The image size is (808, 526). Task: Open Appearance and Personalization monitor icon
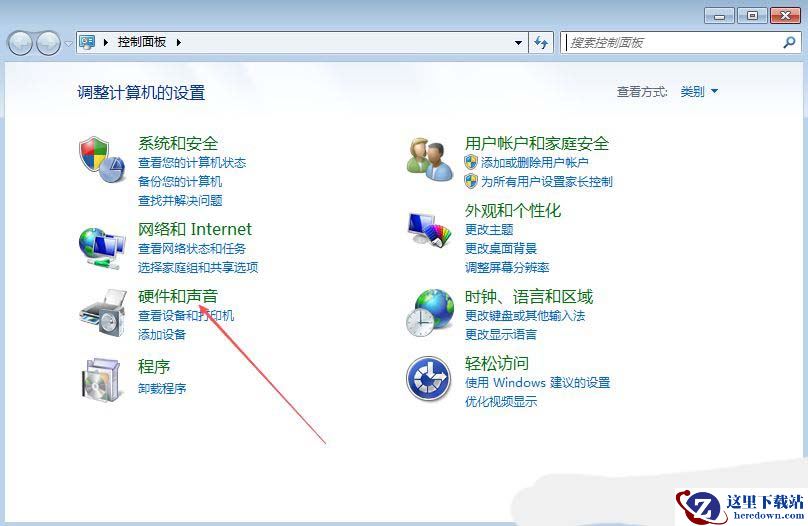[429, 229]
